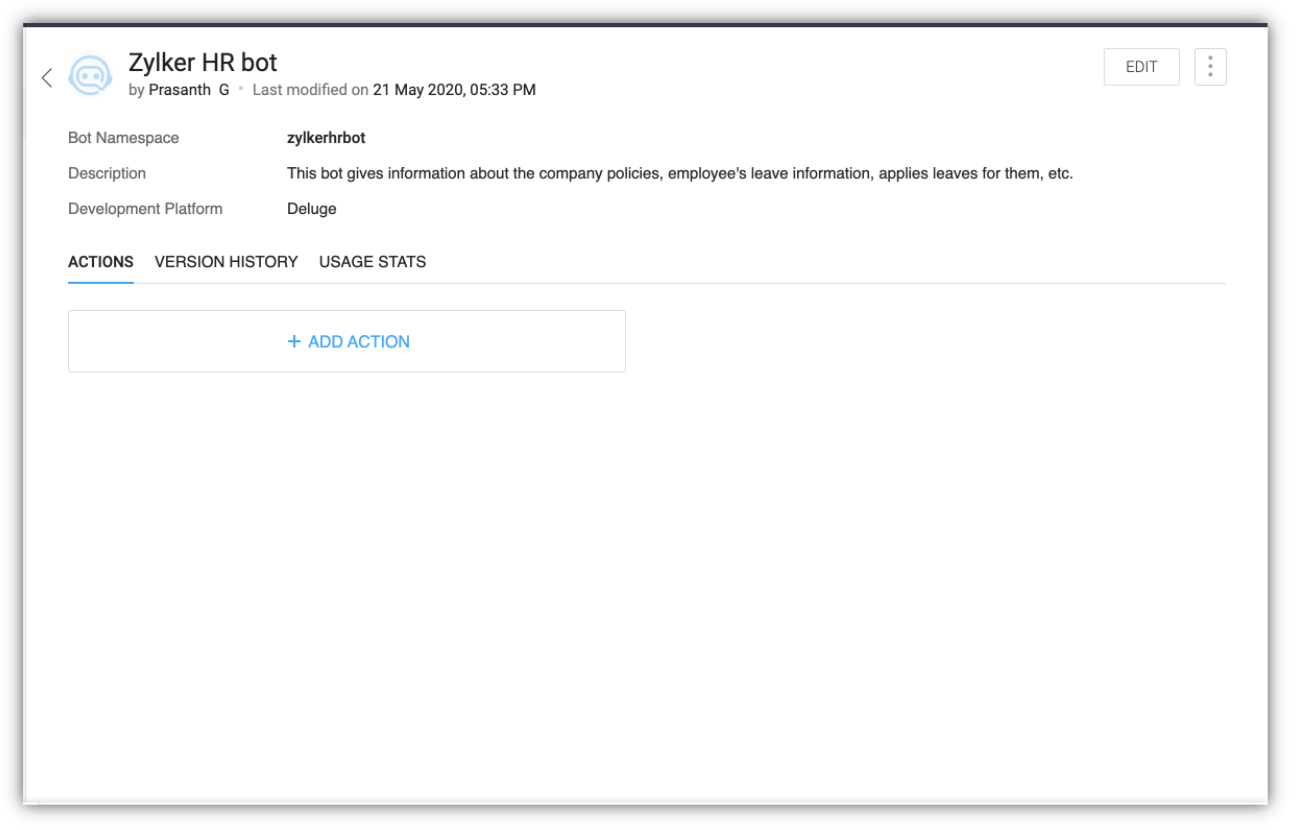Click the 21 May 2020 timestamp
The height and width of the screenshot is (830, 1296).
(454, 90)
